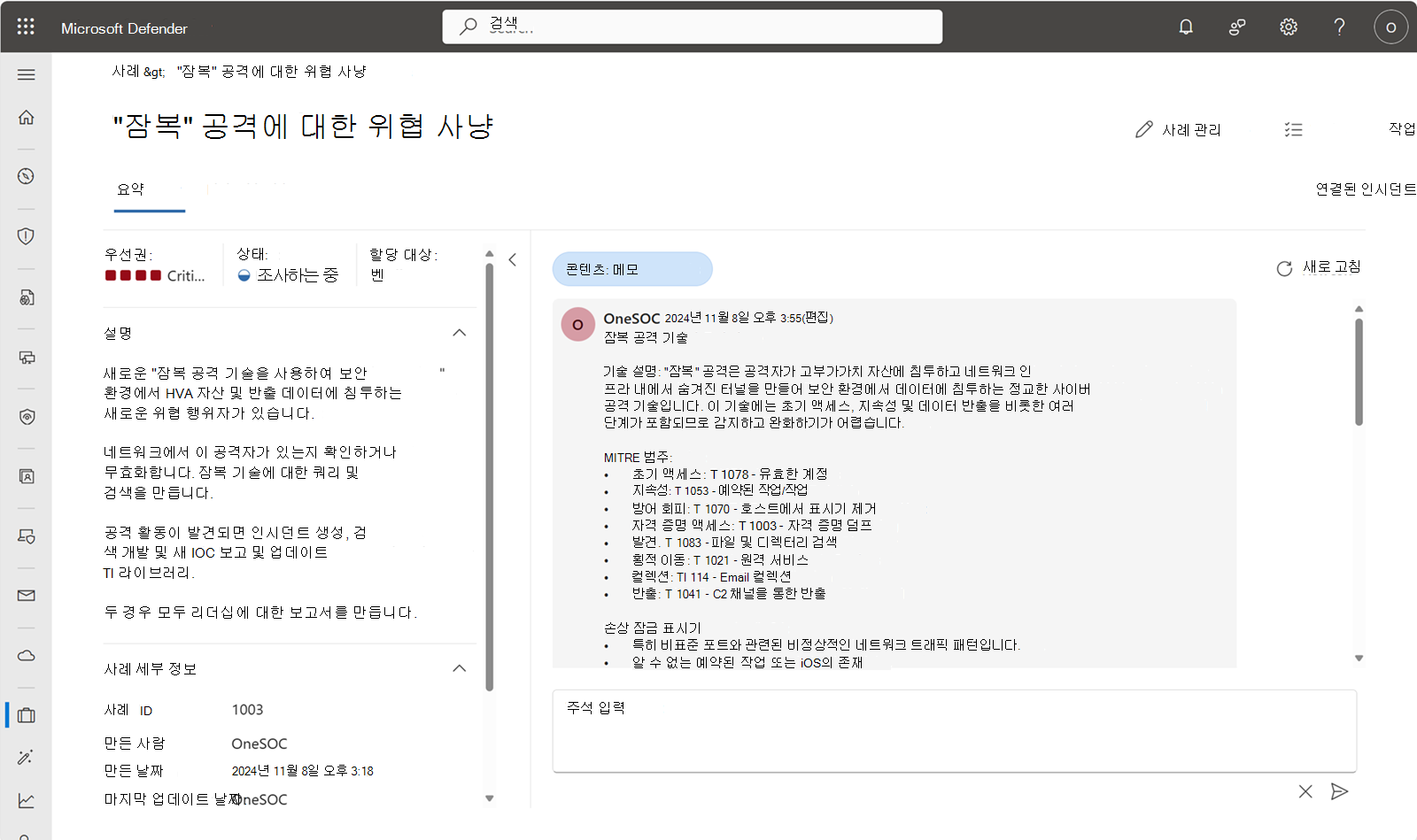Click the 사례 breadcrumb link
The image size is (1417, 840).
click(x=125, y=72)
